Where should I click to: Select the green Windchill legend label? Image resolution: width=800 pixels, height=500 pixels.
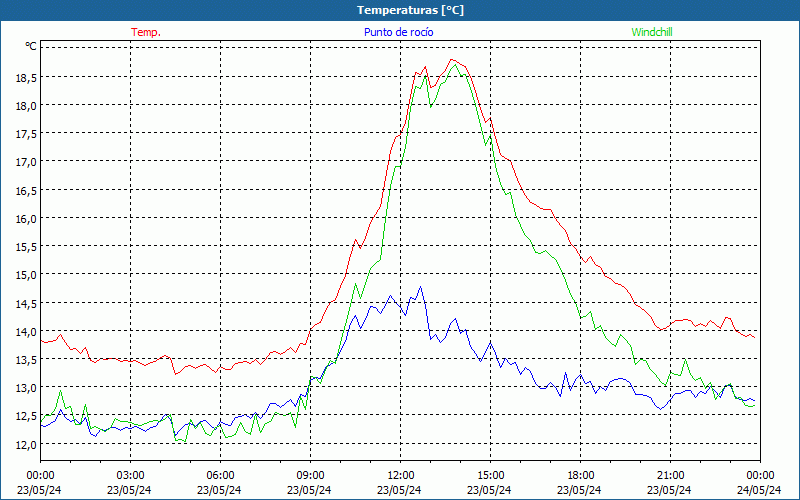point(652,32)
